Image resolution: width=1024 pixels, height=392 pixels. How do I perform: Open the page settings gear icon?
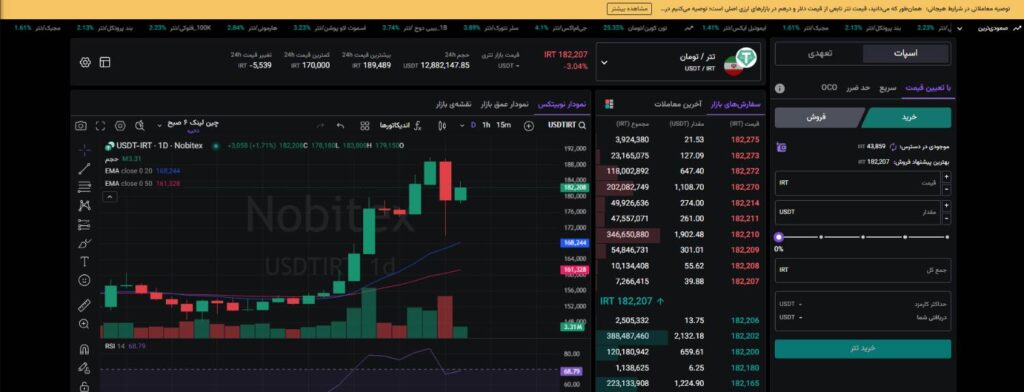(x=85, y=62)
